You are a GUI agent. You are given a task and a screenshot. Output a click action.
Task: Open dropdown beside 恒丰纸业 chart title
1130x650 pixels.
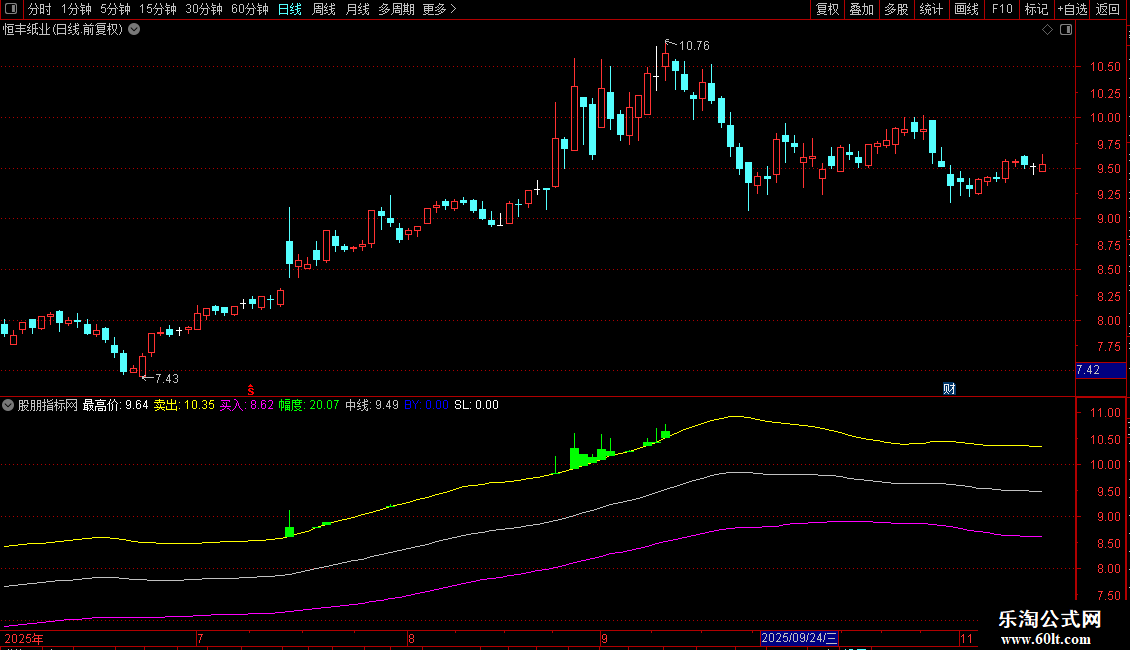click(134, 30)
